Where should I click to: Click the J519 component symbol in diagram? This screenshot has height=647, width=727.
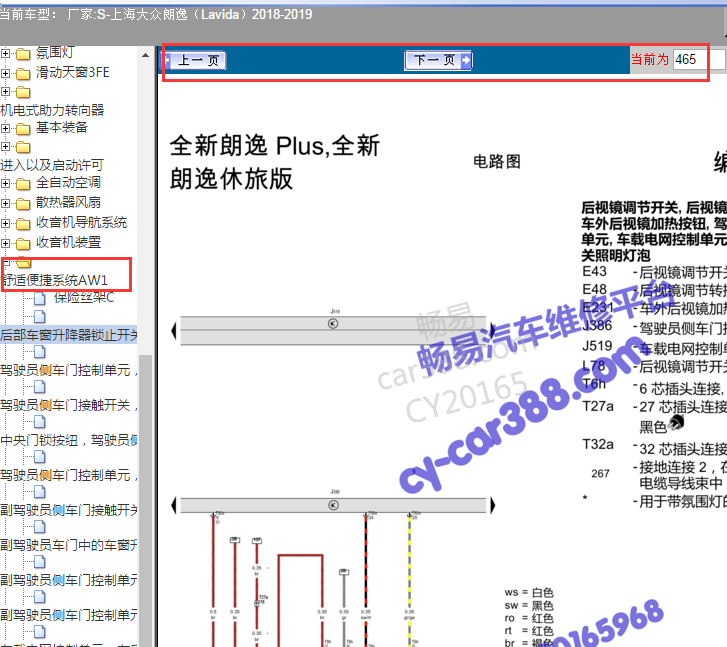pyautogui.click(x=333, y=323)
